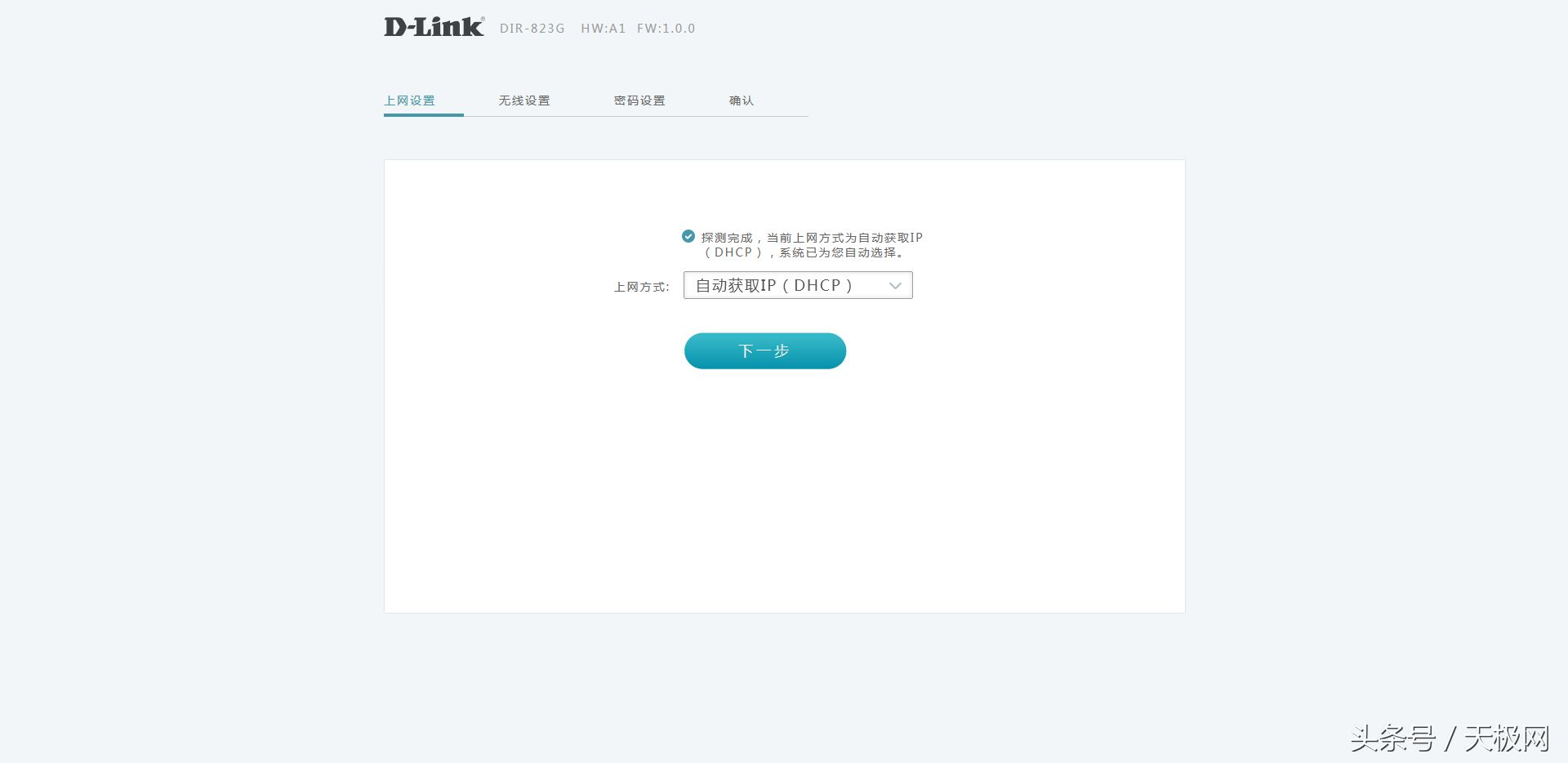Click the D-Link logo
Screen dimensions: 1568x763
pos(434,27)
